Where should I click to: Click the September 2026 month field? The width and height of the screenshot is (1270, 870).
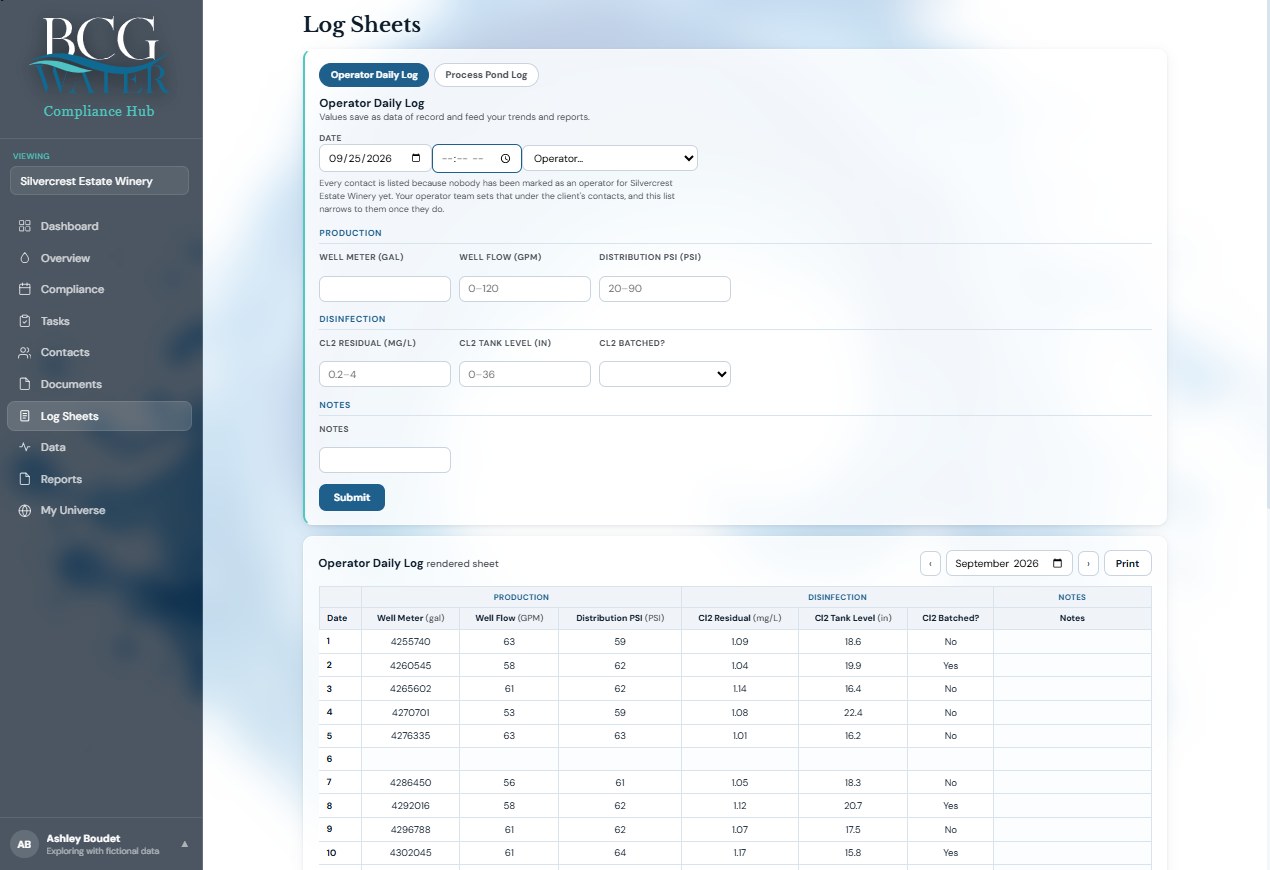click(1009, 564)
